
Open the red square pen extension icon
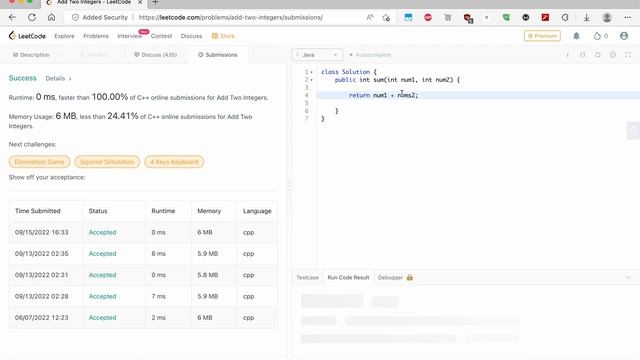[545, 18]
